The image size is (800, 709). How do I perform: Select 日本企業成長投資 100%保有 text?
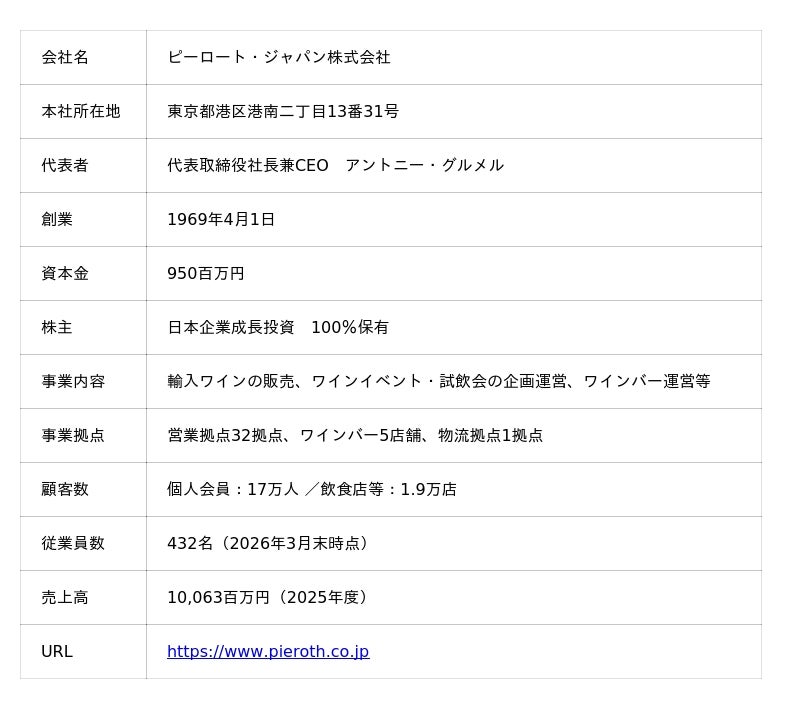click(278, 327)
